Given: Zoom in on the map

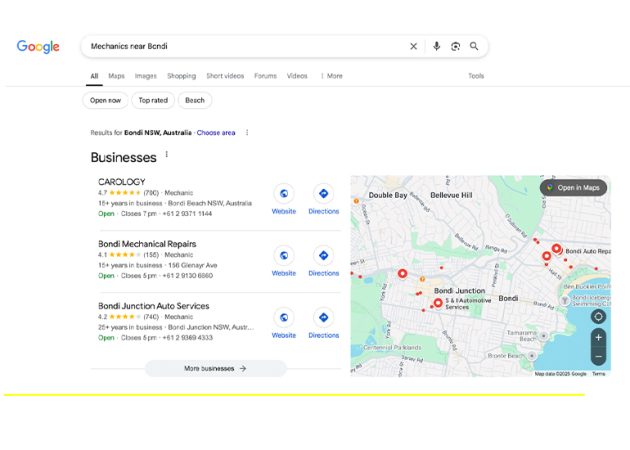Looking at the screenshot, I should [598, 338].
